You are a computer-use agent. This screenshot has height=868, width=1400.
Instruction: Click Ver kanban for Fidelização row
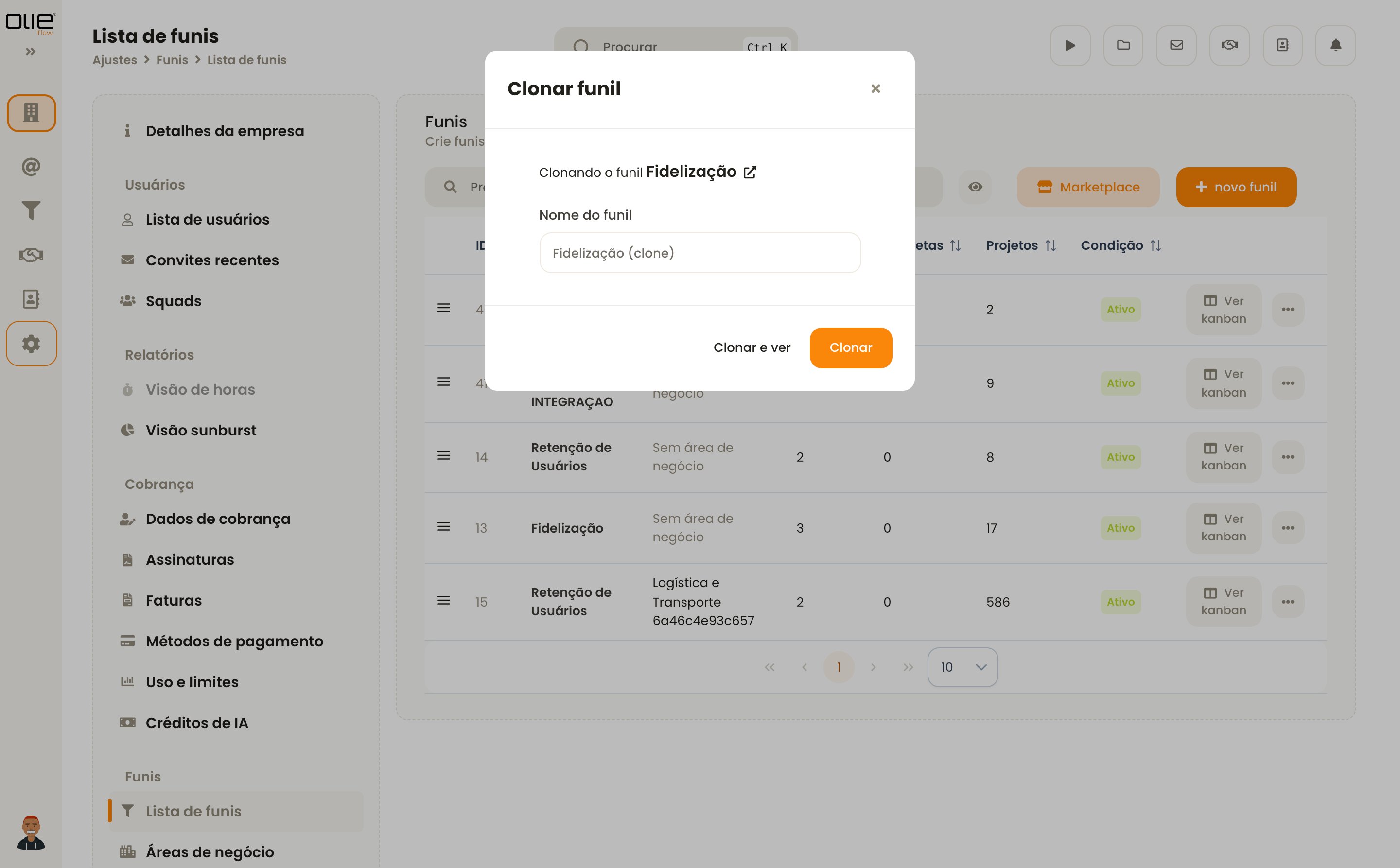tap(1224, 528)
